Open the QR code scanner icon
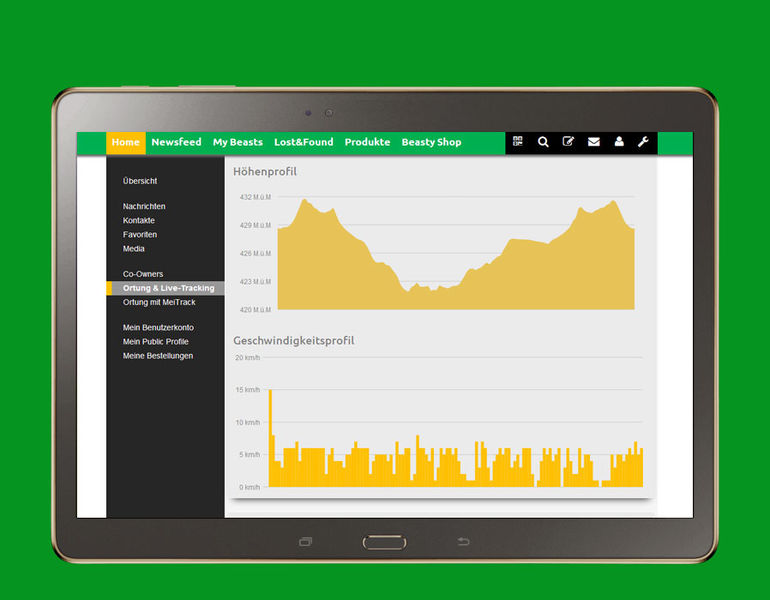This screenshot has height=600, width=770. coord(518,141)
